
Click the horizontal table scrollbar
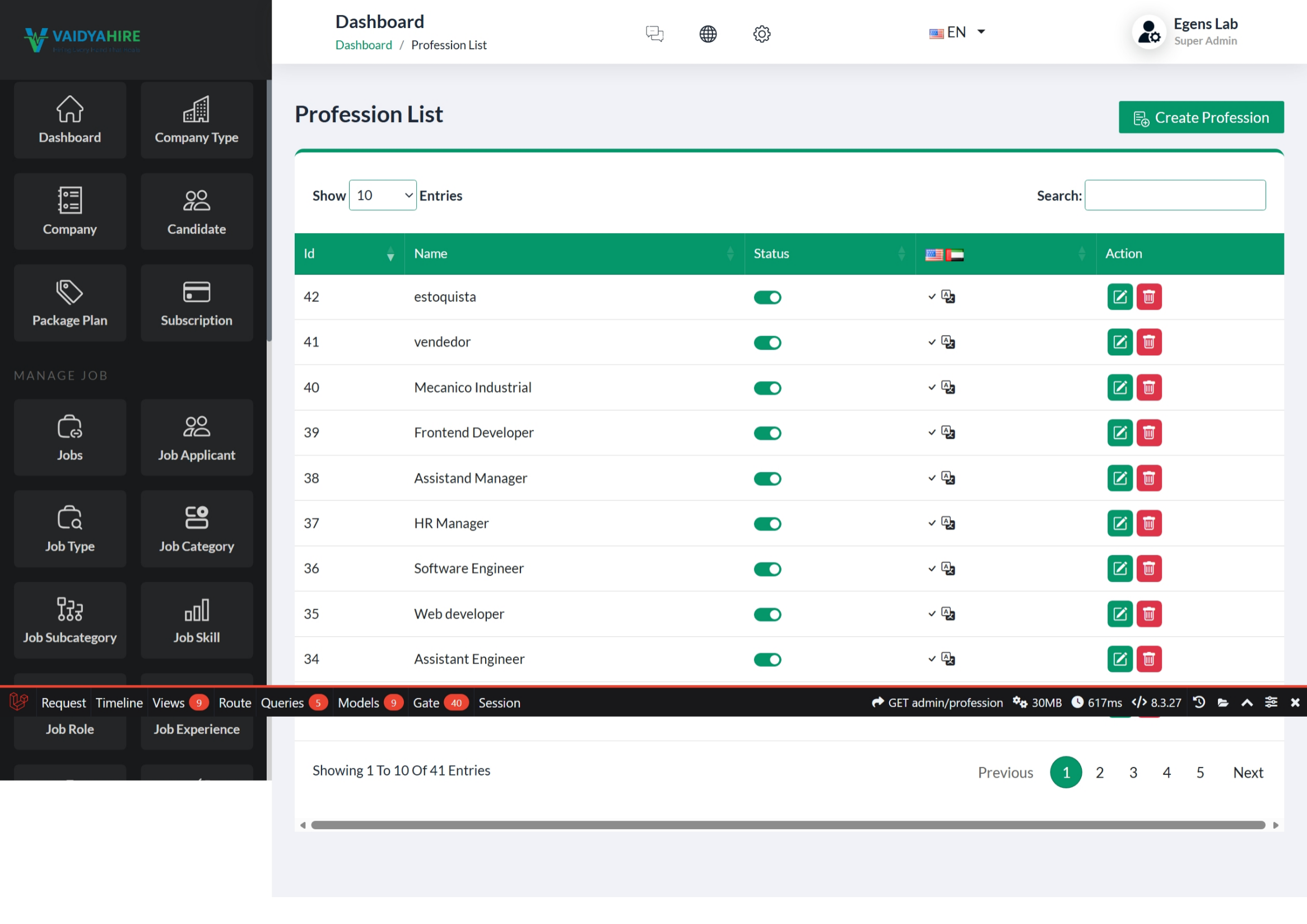788,825
